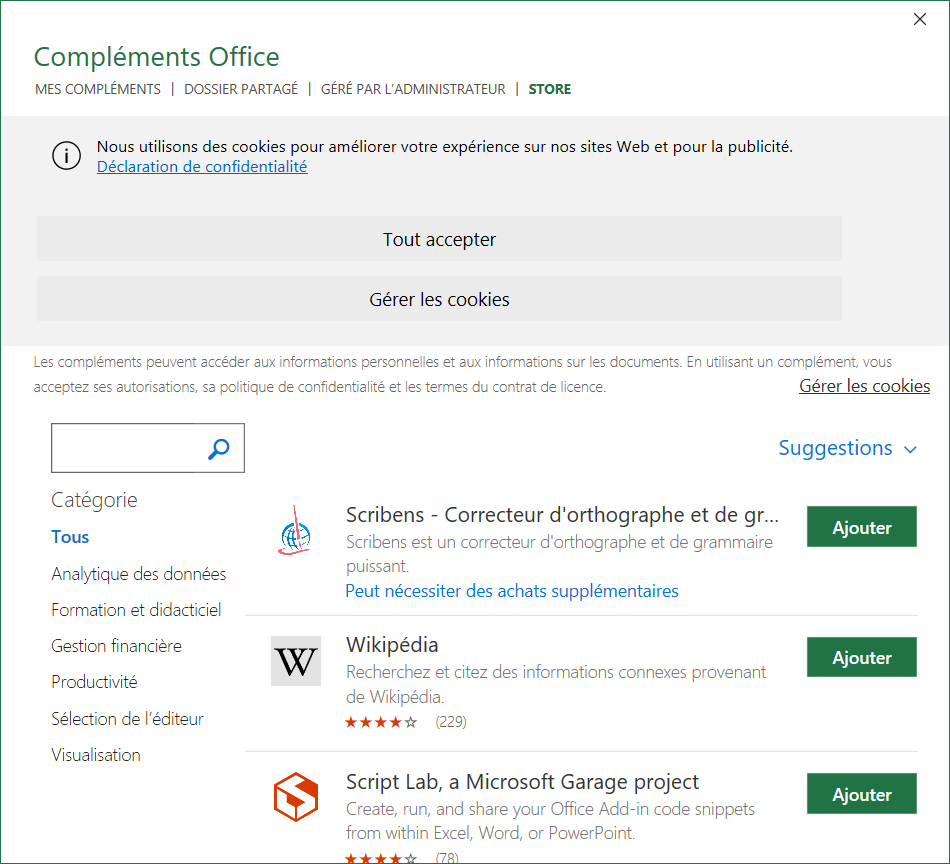
Task: Open the DOSSIER PARTAGÉ tab
Action: [x=241, y=89]
